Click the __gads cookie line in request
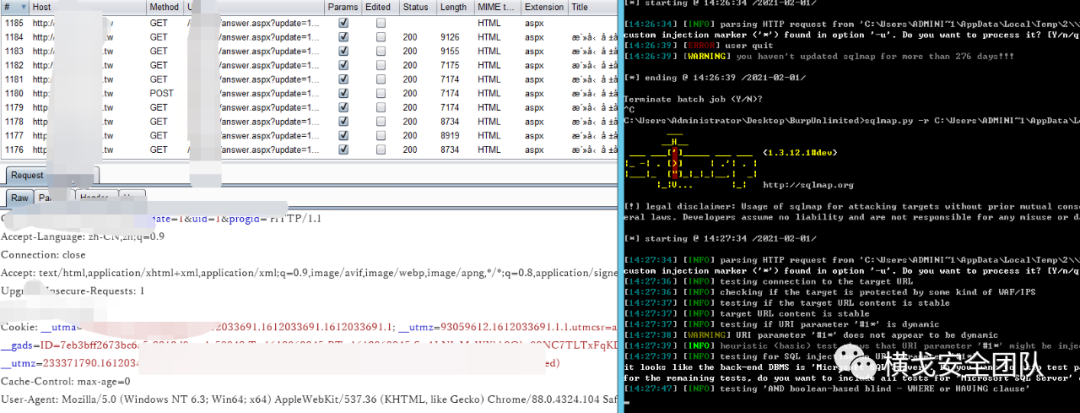Screen dimensions: 1080x413 309,345
